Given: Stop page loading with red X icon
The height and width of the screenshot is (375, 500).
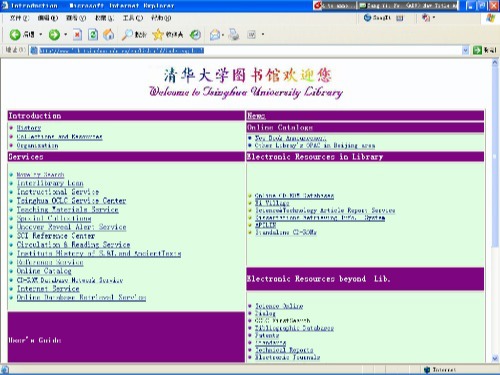Looking at the screenshot, I should point(77,34).
